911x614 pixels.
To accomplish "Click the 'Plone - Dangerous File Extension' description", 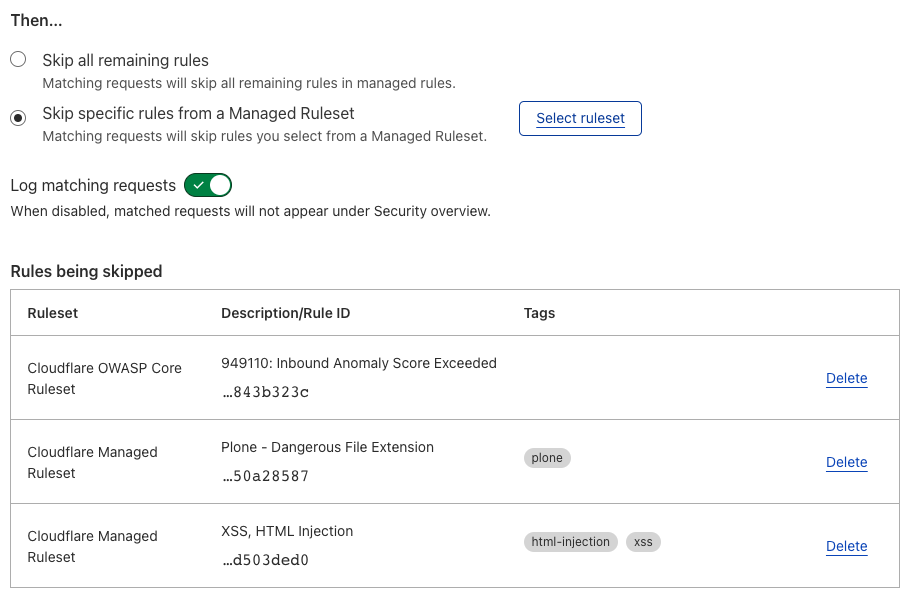I will click(327, 447).
